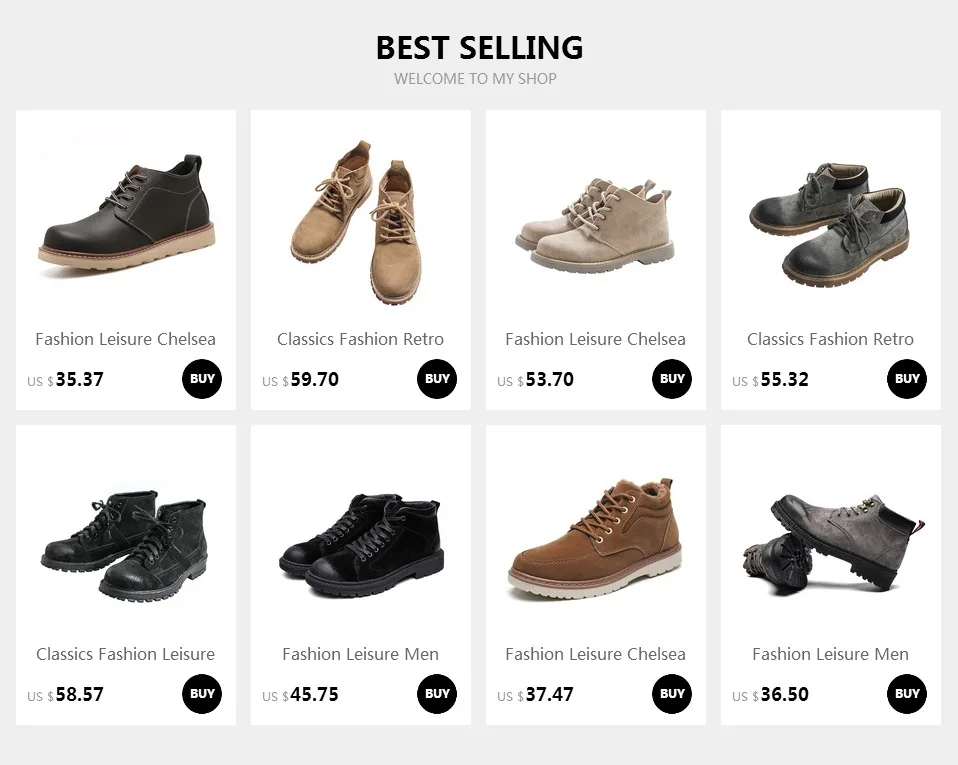Click BUY button for $37.47 brown boot

point(672,694)
